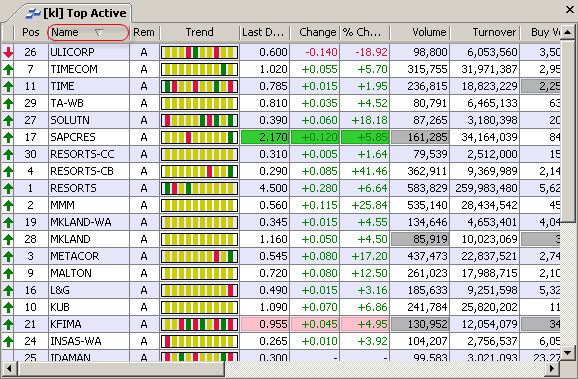Click the trend bar for RESORTS-CB
The width and height of the screenshot is (578, 379).
tap(199, 171)
